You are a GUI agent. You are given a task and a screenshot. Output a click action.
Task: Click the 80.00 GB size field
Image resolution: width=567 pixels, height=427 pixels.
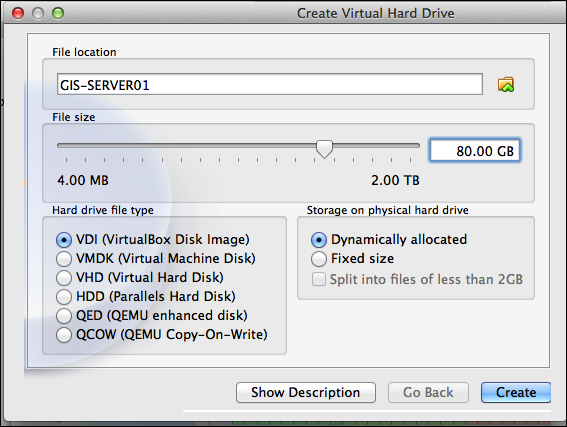[x=475, y=150]
